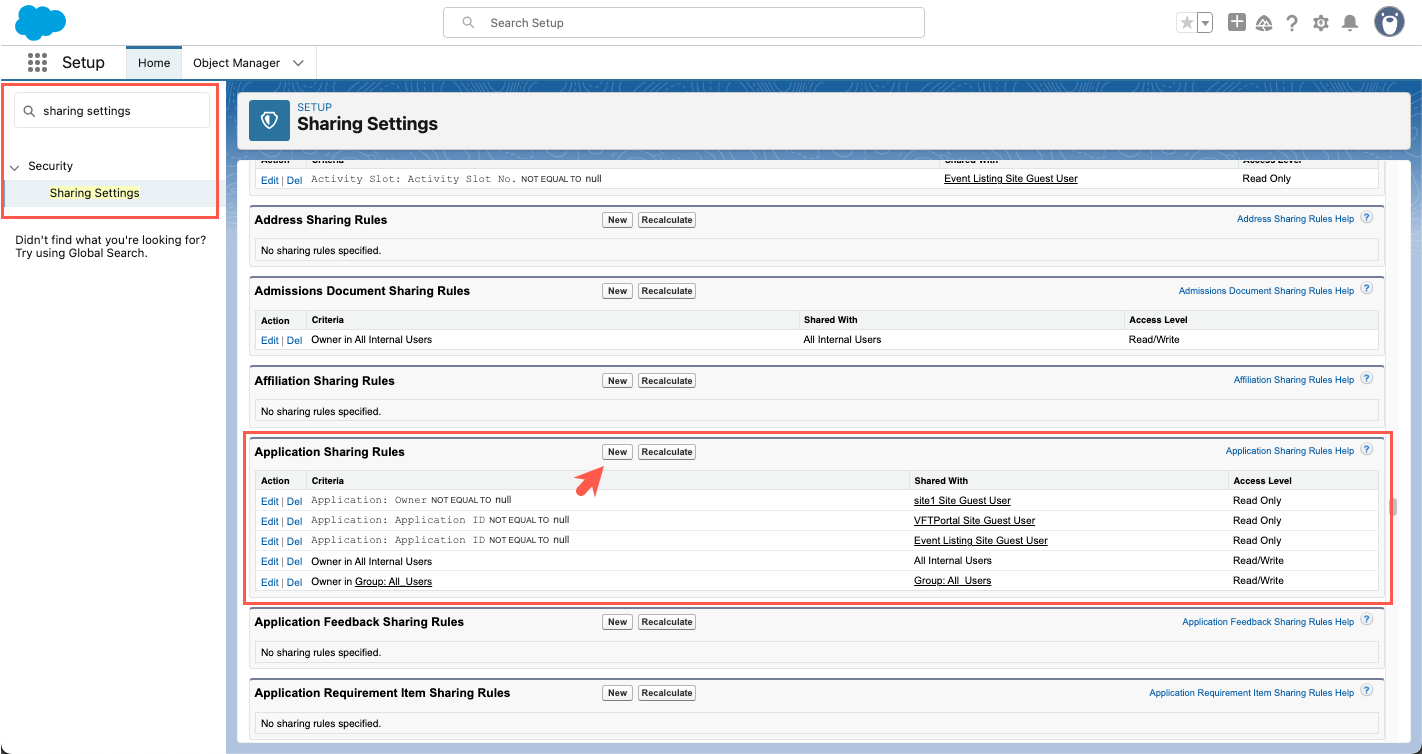
Task: Click the Salesforce cloud logo
Action: point(40,22)
